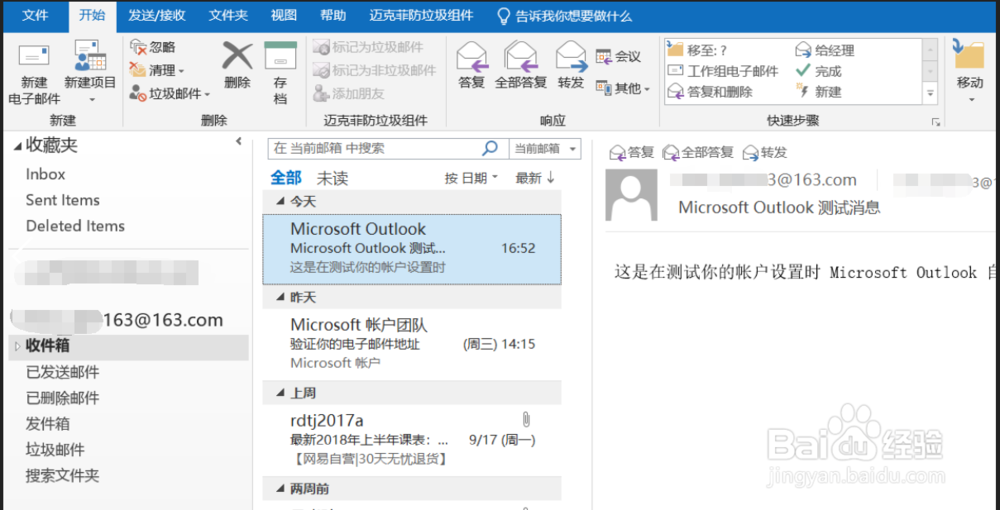Open the Microsoft 帐户团队 email
The image size is (1000, 510).
pyautogui.click(x=412, y=344)
